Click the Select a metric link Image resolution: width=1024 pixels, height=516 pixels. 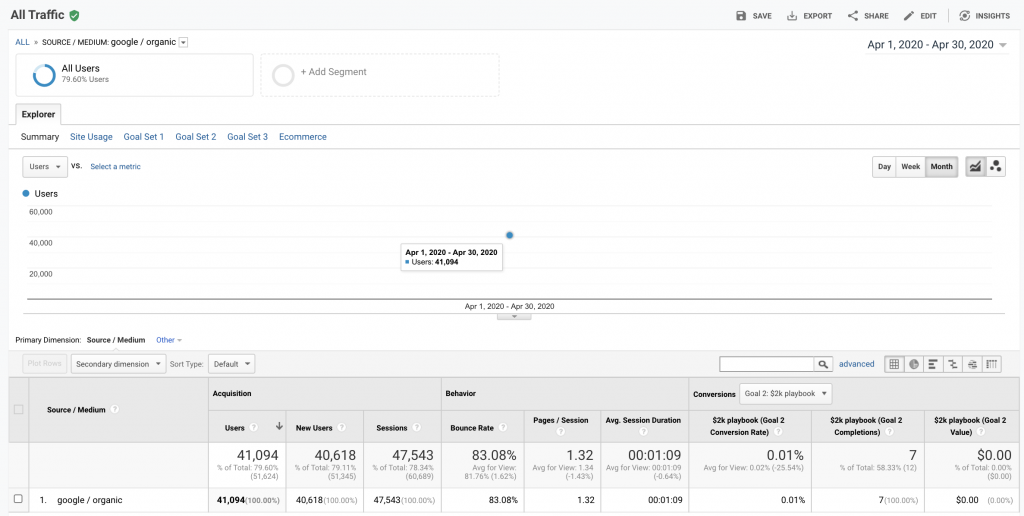tap(116, 167)
